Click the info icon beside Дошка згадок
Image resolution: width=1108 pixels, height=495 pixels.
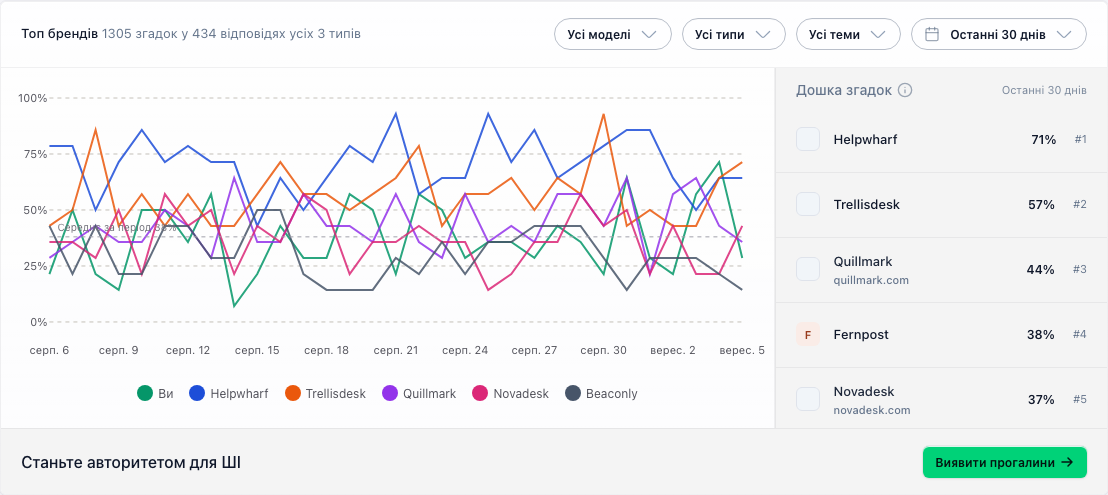(905, 90)
